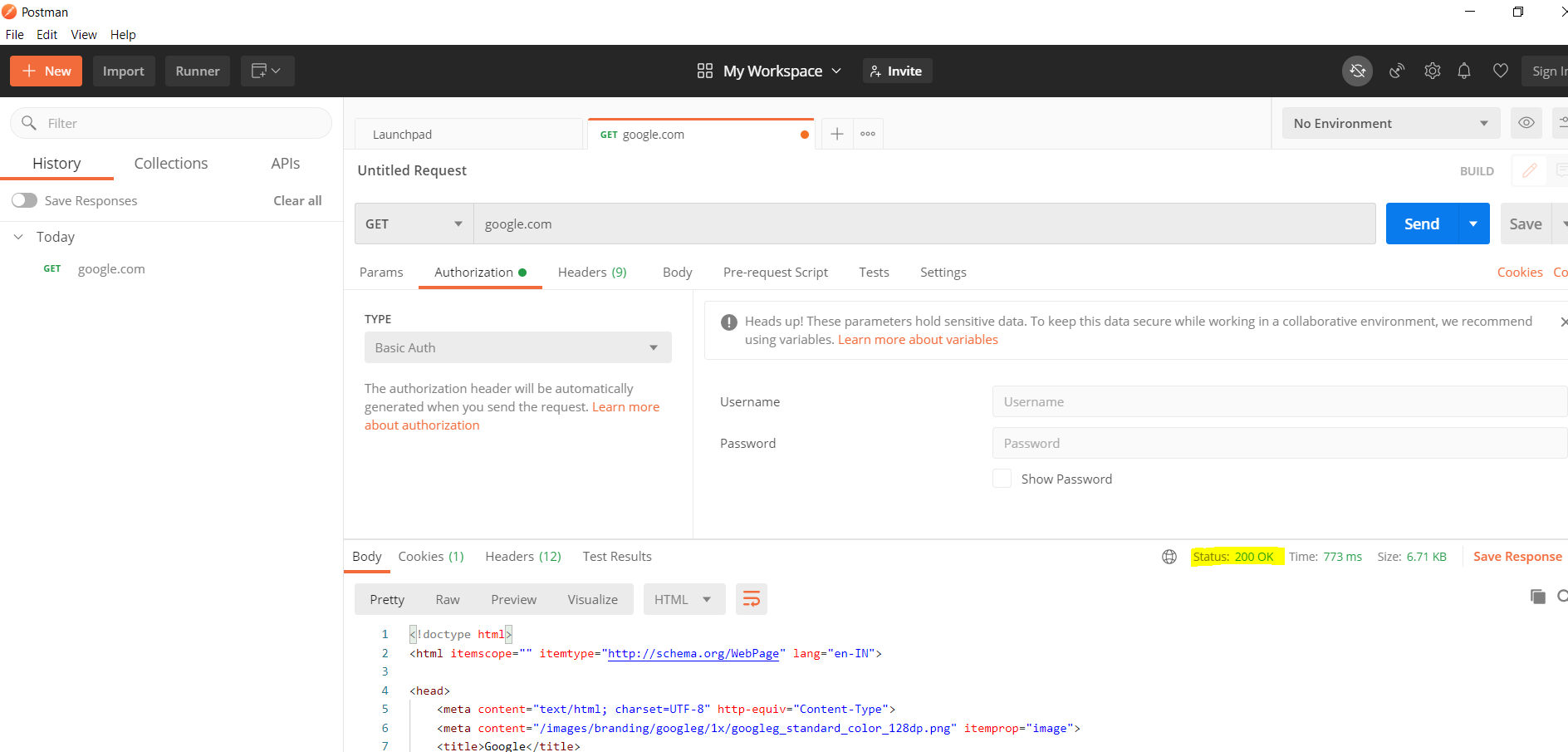
Task: Open Learn more about variables link
Action: 918,340
